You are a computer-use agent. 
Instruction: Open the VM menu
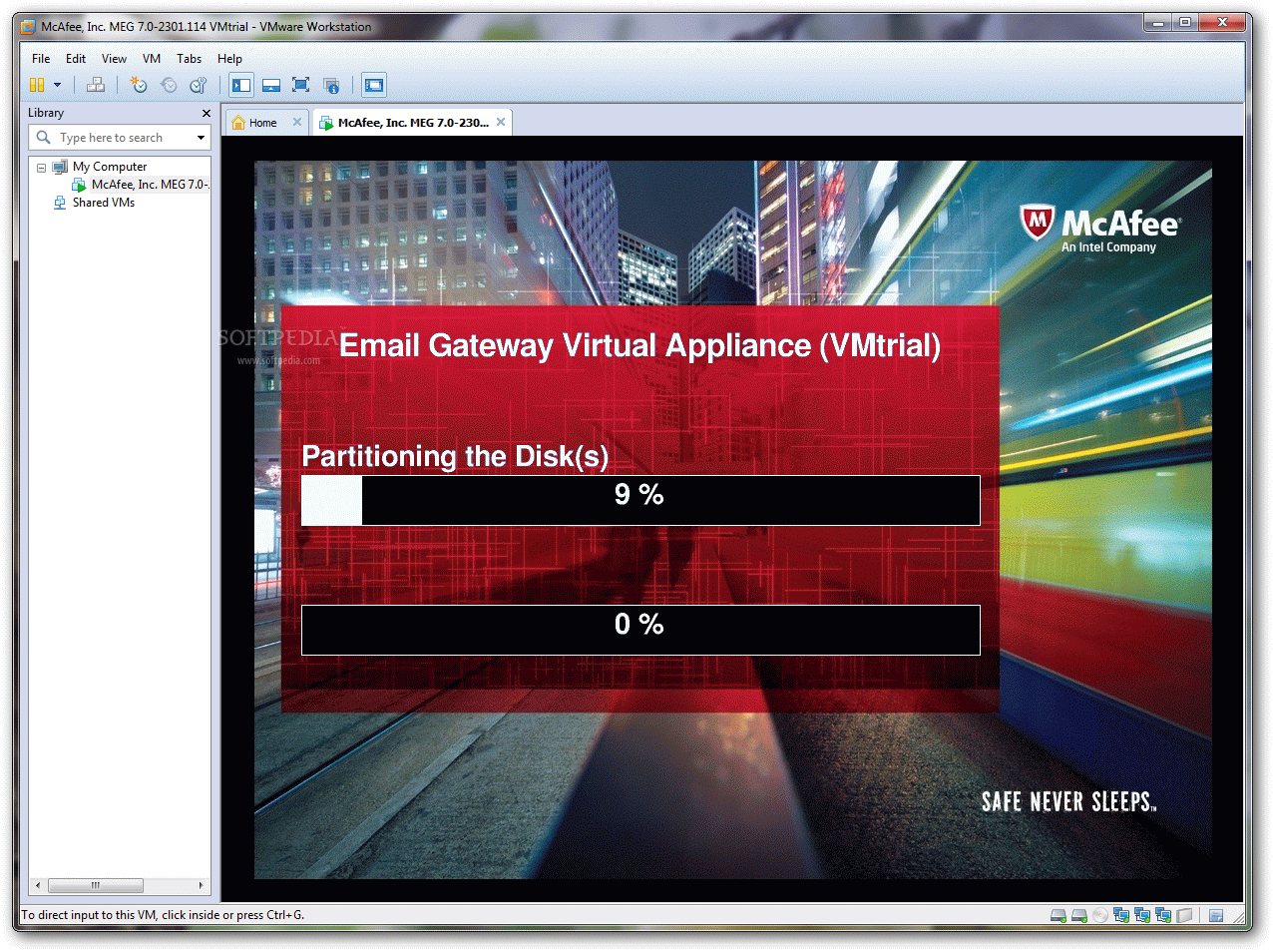[152, 59]
